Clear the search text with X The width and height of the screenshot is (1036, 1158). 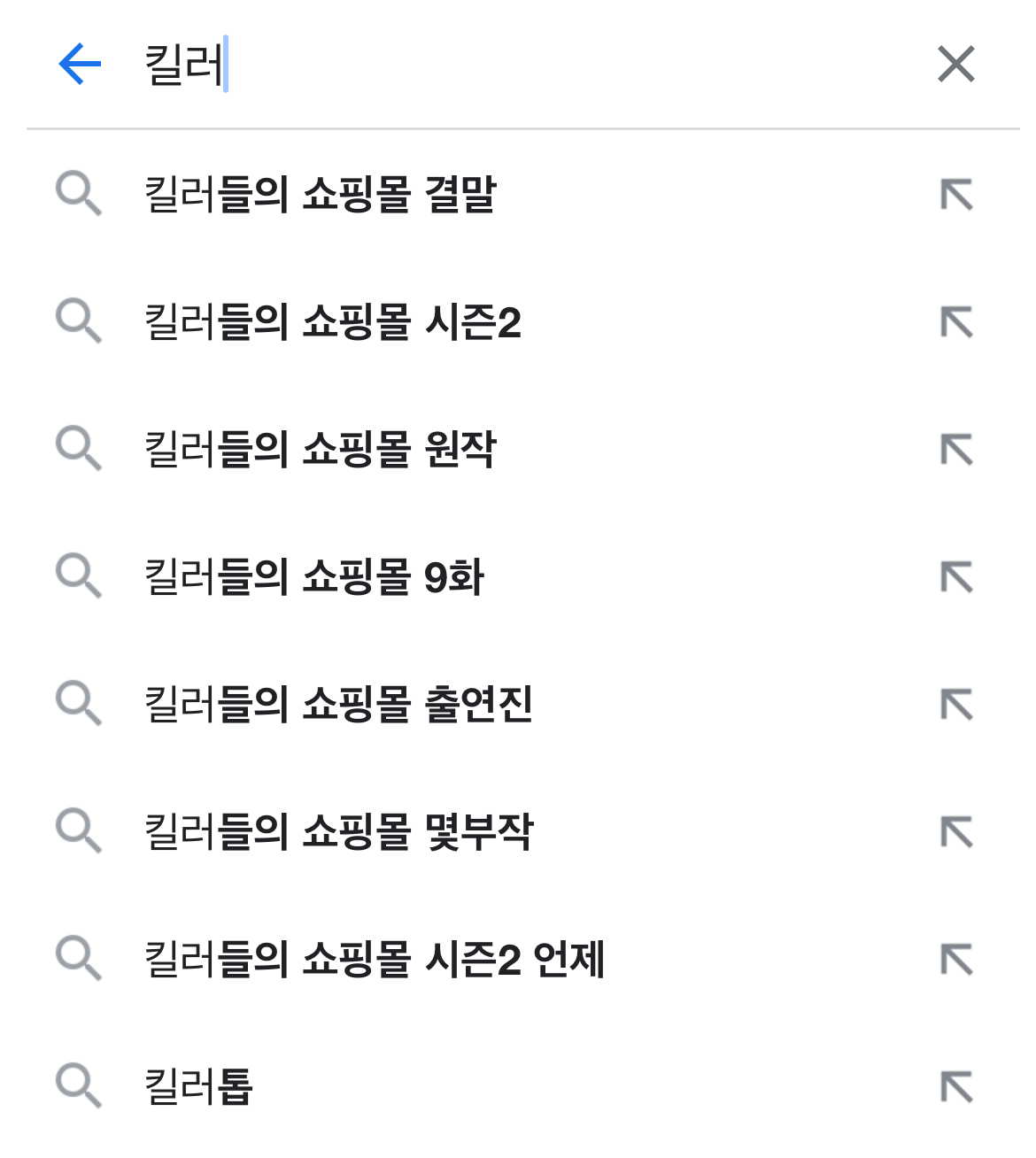coord(956,64)
